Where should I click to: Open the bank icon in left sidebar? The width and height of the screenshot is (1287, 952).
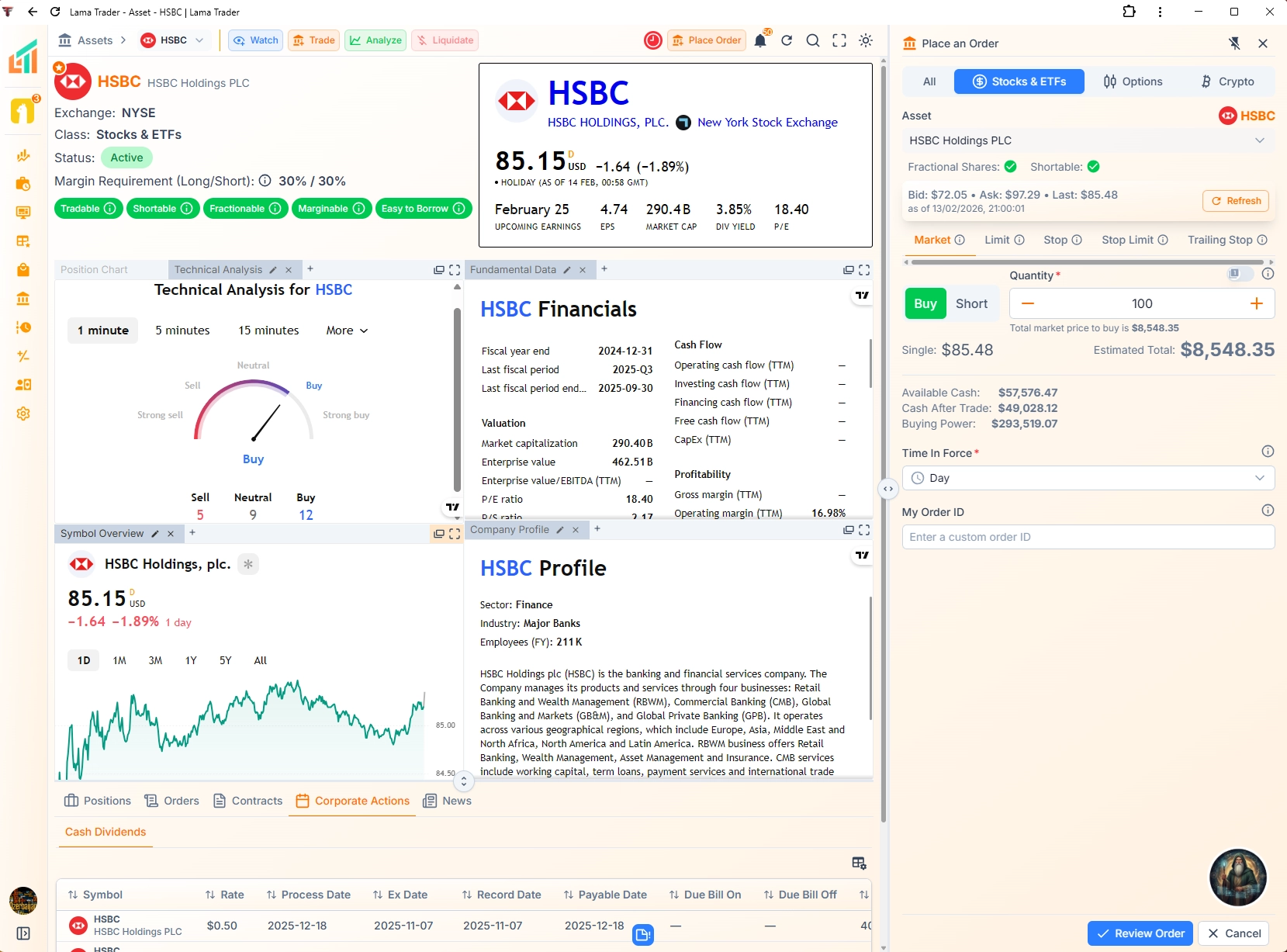coord(23,299)
